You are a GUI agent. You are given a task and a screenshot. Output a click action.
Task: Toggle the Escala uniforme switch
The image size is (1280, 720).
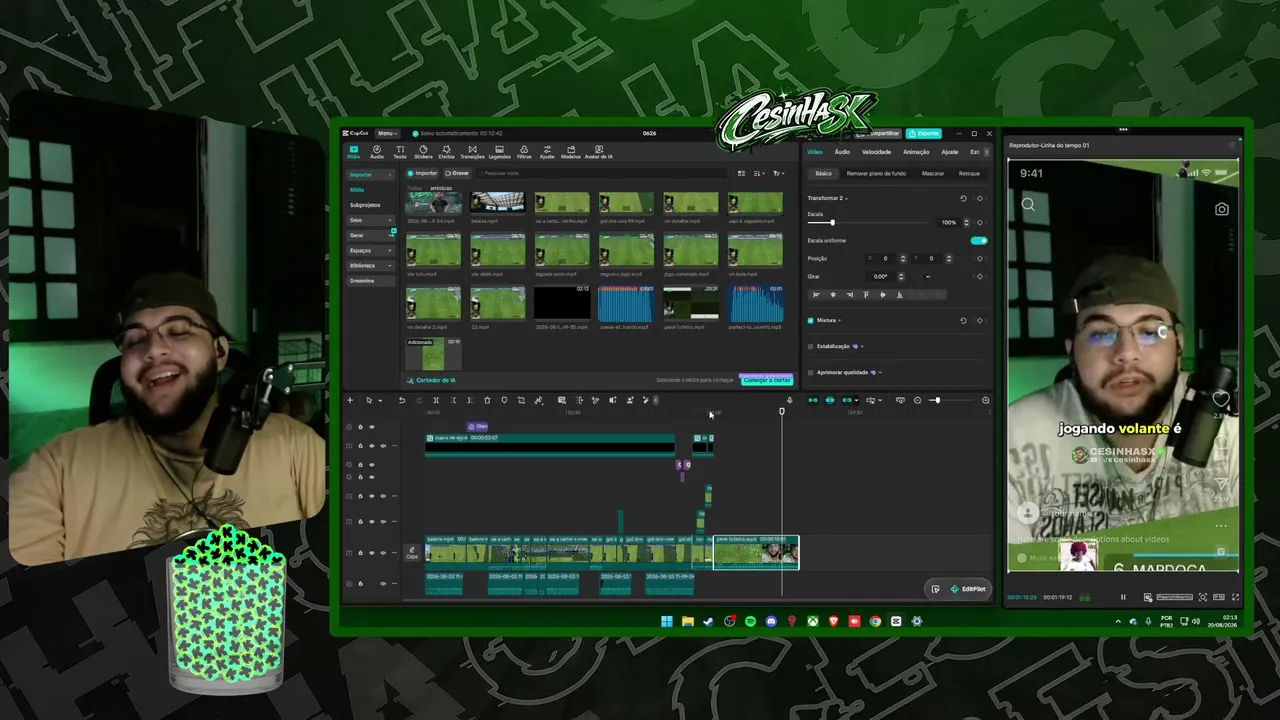coord(979,241)
